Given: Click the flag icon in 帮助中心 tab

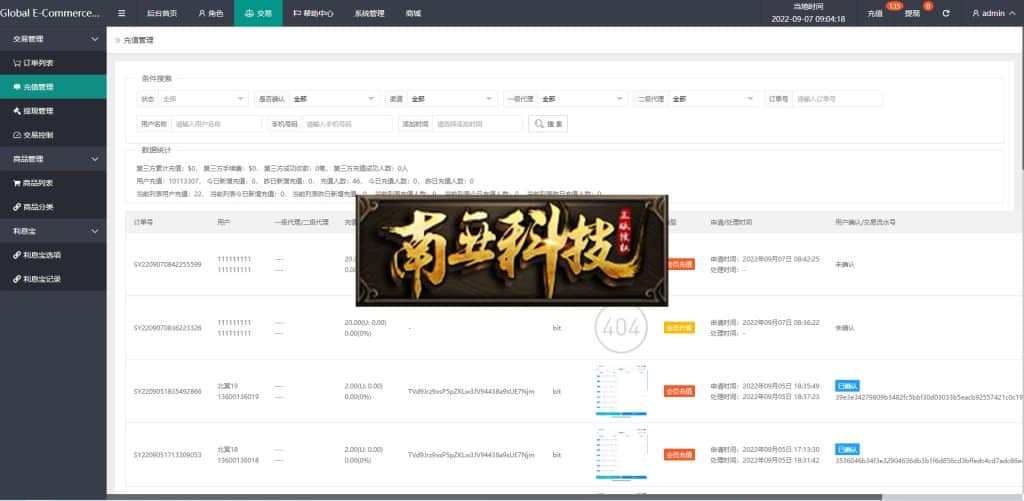Looking at the screenshot, I should coord(297,13).
